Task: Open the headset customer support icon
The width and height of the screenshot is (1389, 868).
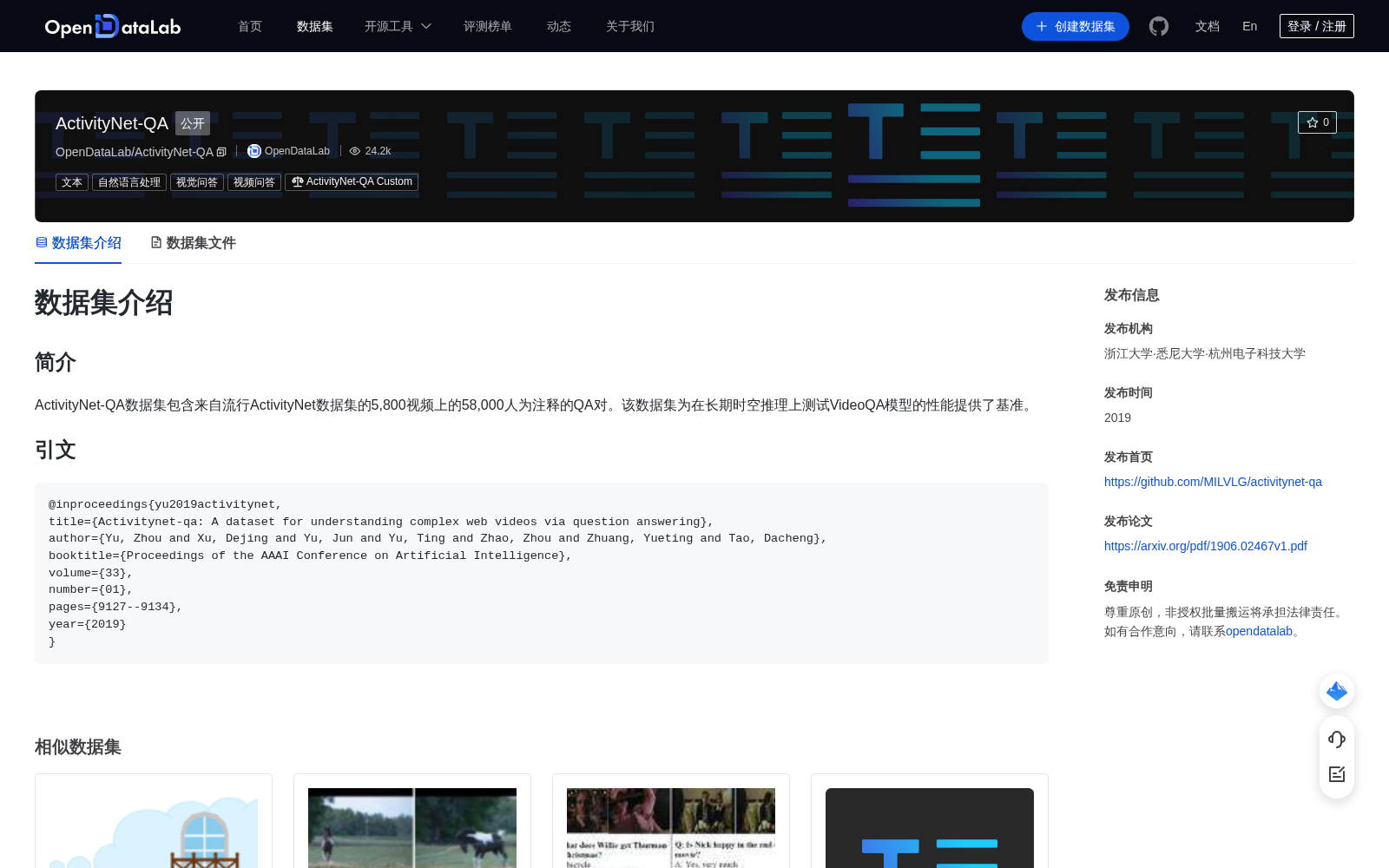Action: (x=1337, y=739)
